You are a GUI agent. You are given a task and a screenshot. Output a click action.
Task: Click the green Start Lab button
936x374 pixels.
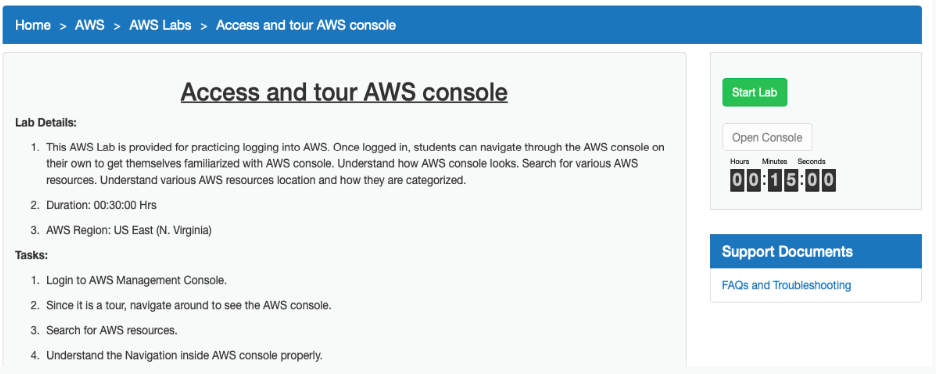pyautogui.click(x=755, y=92)
